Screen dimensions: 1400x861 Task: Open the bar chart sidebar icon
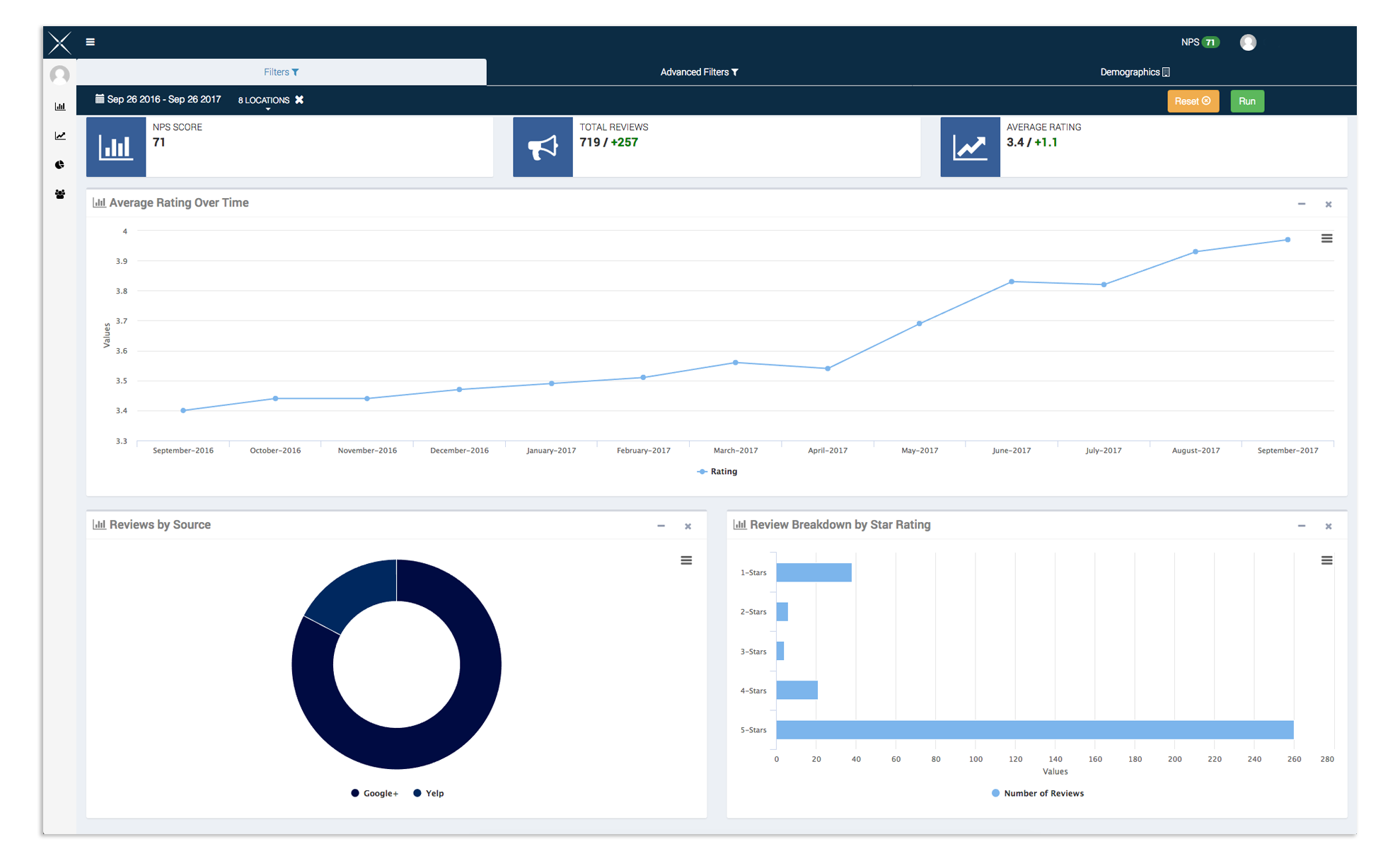click(x=60, y=106)
